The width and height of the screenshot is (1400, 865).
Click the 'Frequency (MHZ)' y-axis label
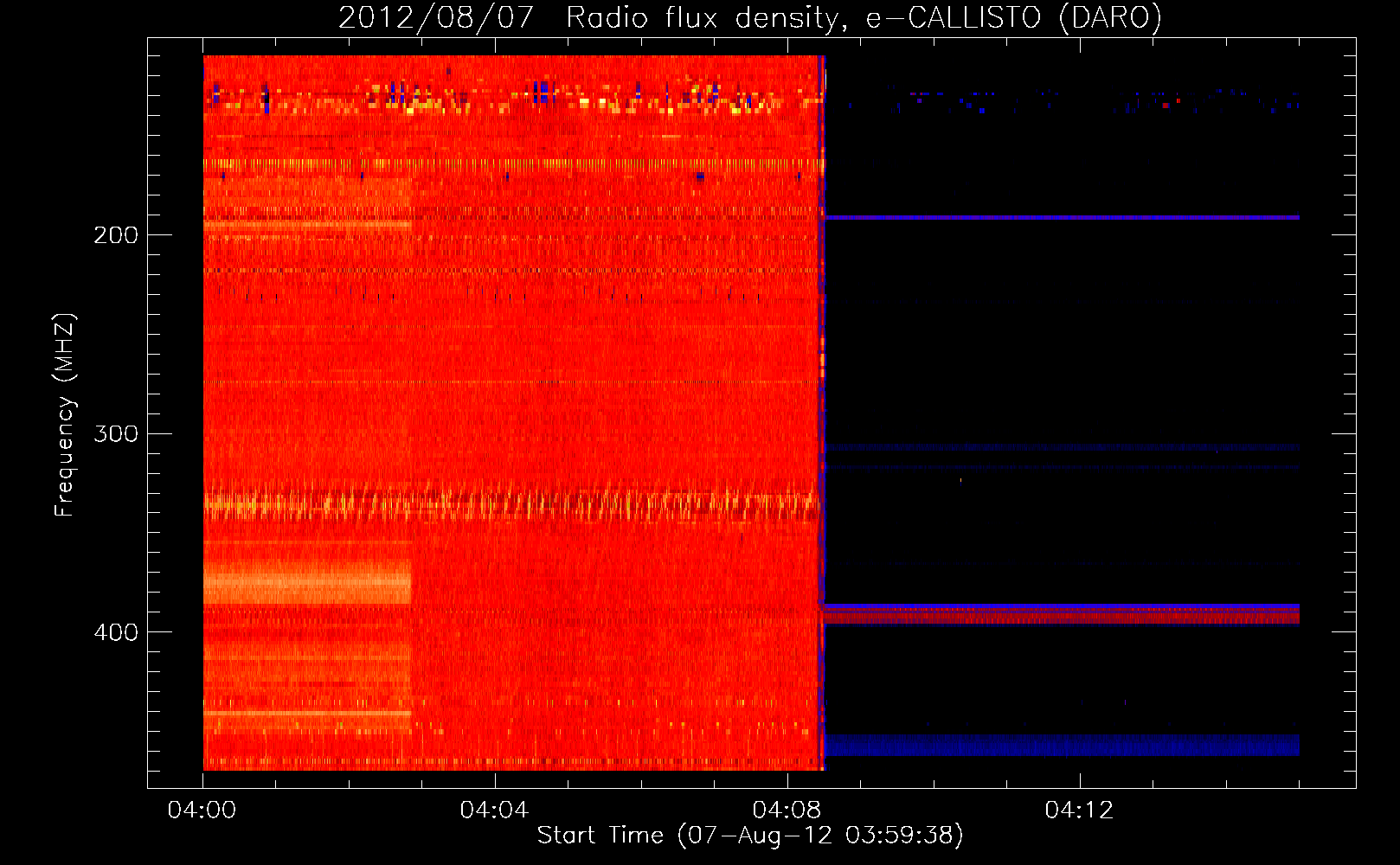65,414
